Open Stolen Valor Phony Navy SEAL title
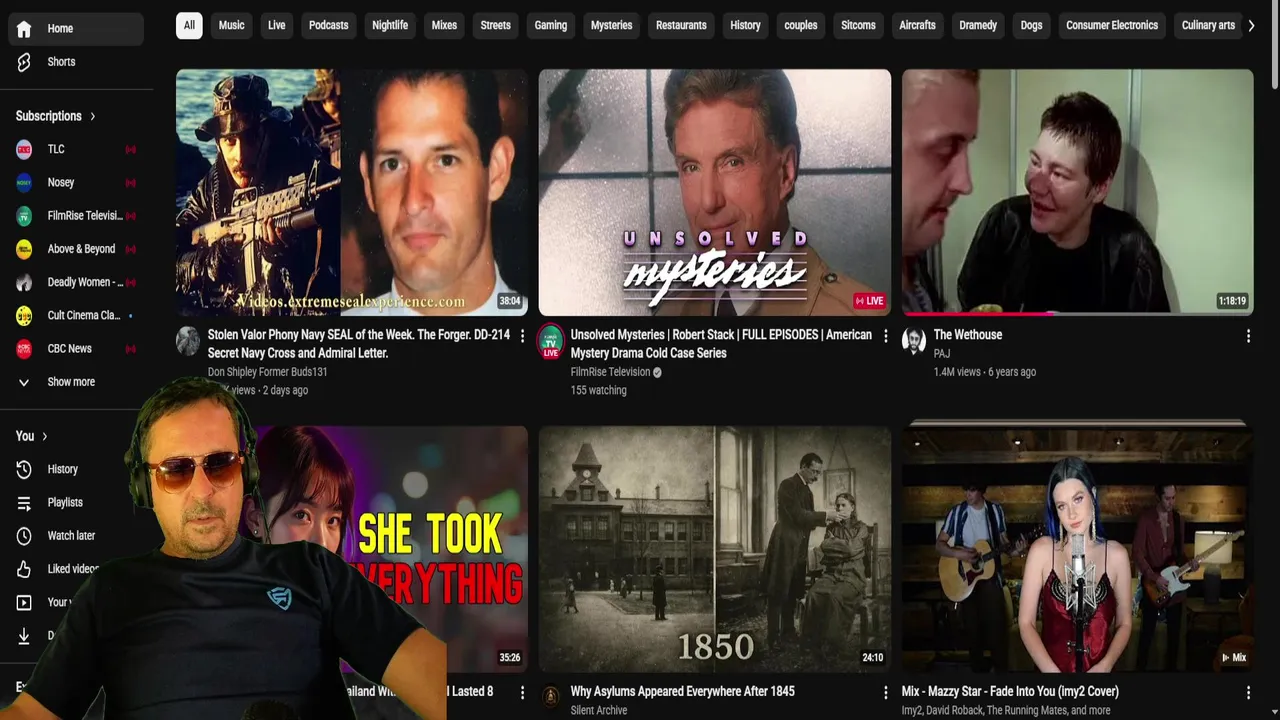The height and width of the screenshot is (720, 1280). coord(359,344)
